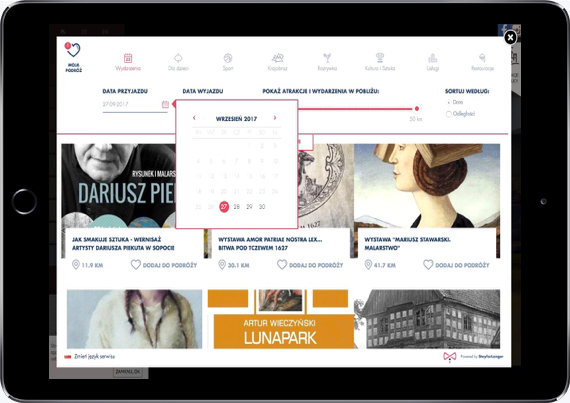Choose the Data sort radio button
The height and width of the screenshot is (403, 570).
pos(449,102)
